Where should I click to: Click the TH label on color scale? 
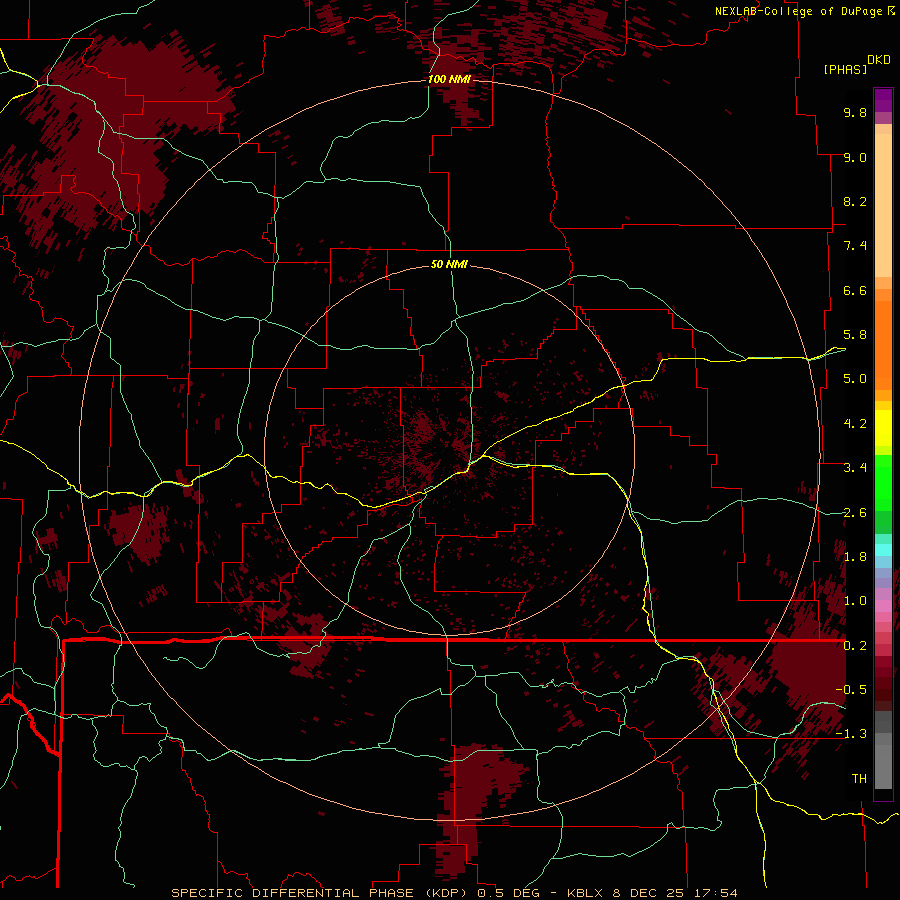click(859, 779)
